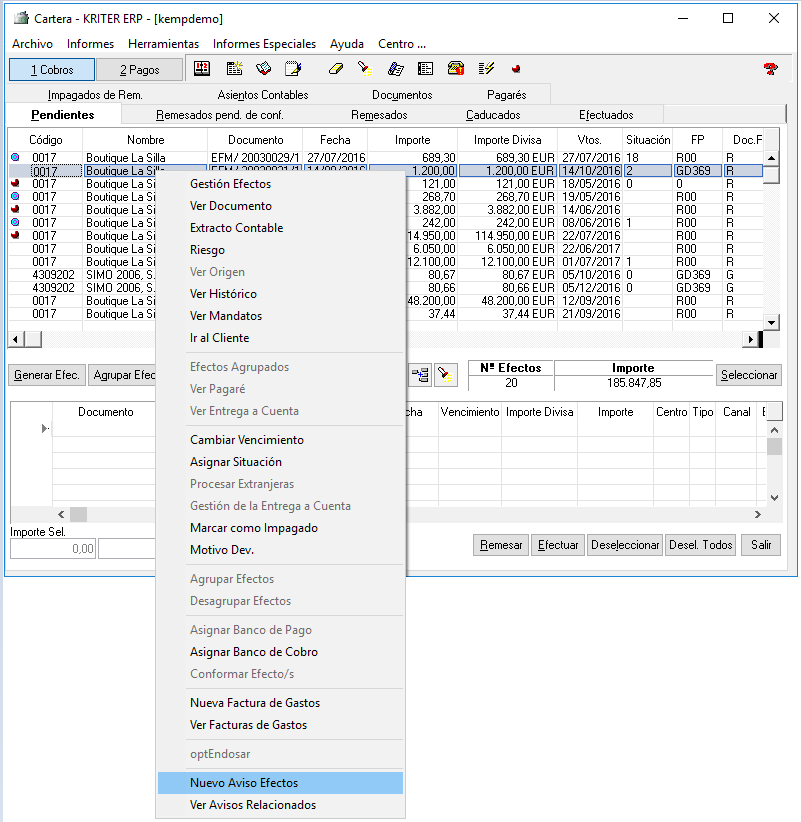Select Ver Avisos Relacionados
Image resolution: width=801 pixels, height=822 pixels.
pyautogui.click(x=280, y=805)
